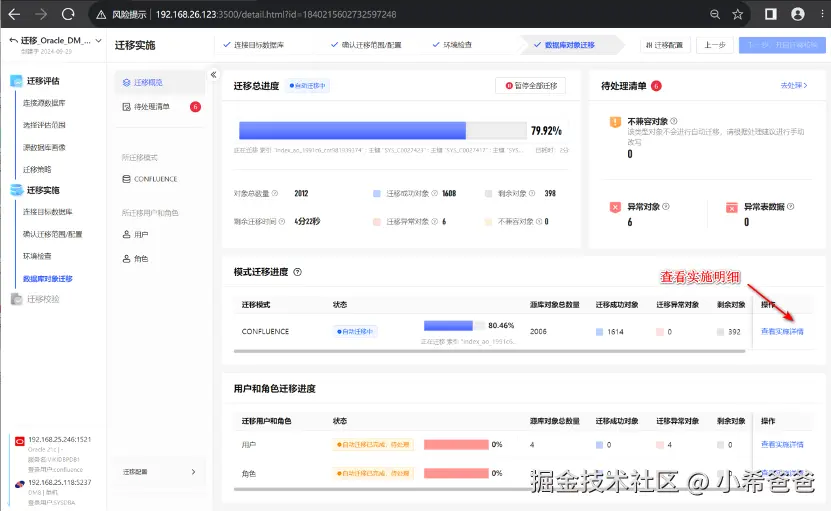
Task: Click the horizontal scrollbar under 模式迁移进度 table
Action: (489, 351)
